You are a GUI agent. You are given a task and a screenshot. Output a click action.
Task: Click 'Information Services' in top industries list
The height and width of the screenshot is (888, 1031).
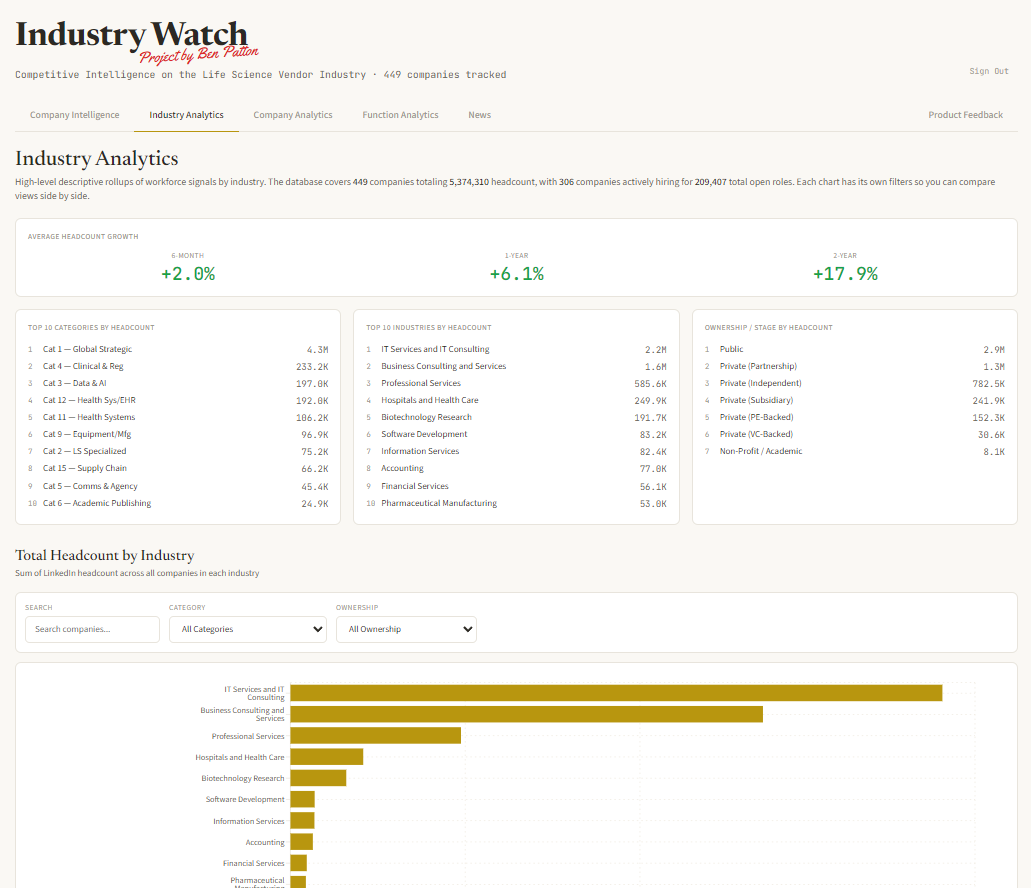click(516, 452)
